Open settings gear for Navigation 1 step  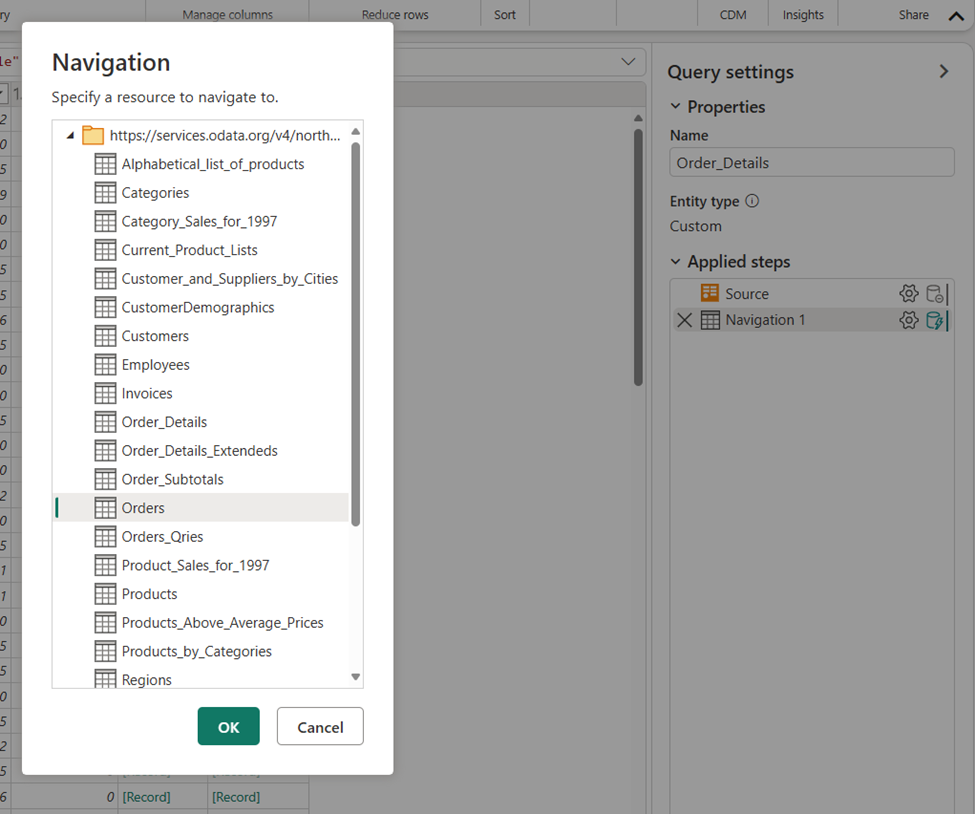(x=908, y=320)
